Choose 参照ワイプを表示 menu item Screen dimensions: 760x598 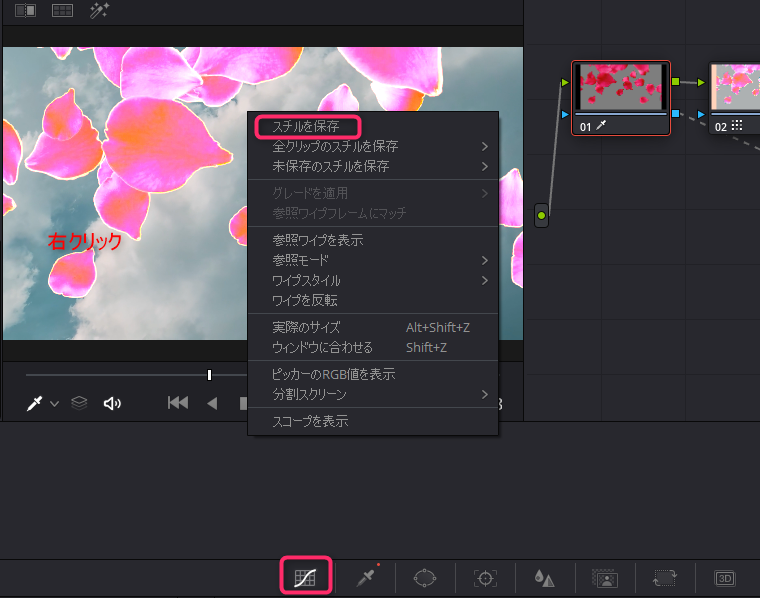click(x=373, y=240)
